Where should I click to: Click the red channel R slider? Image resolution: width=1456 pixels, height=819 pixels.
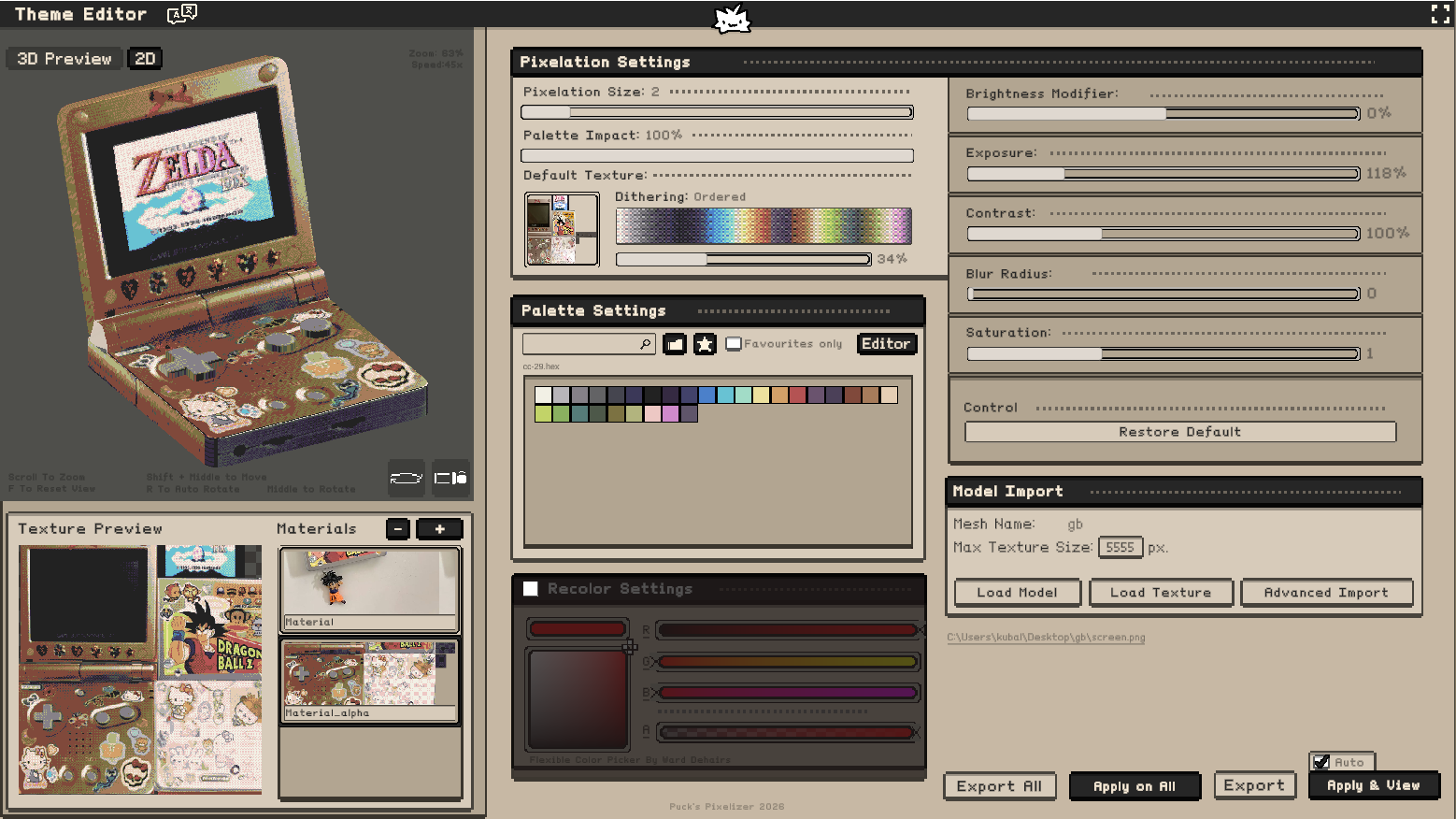click(x=788, y=630)
